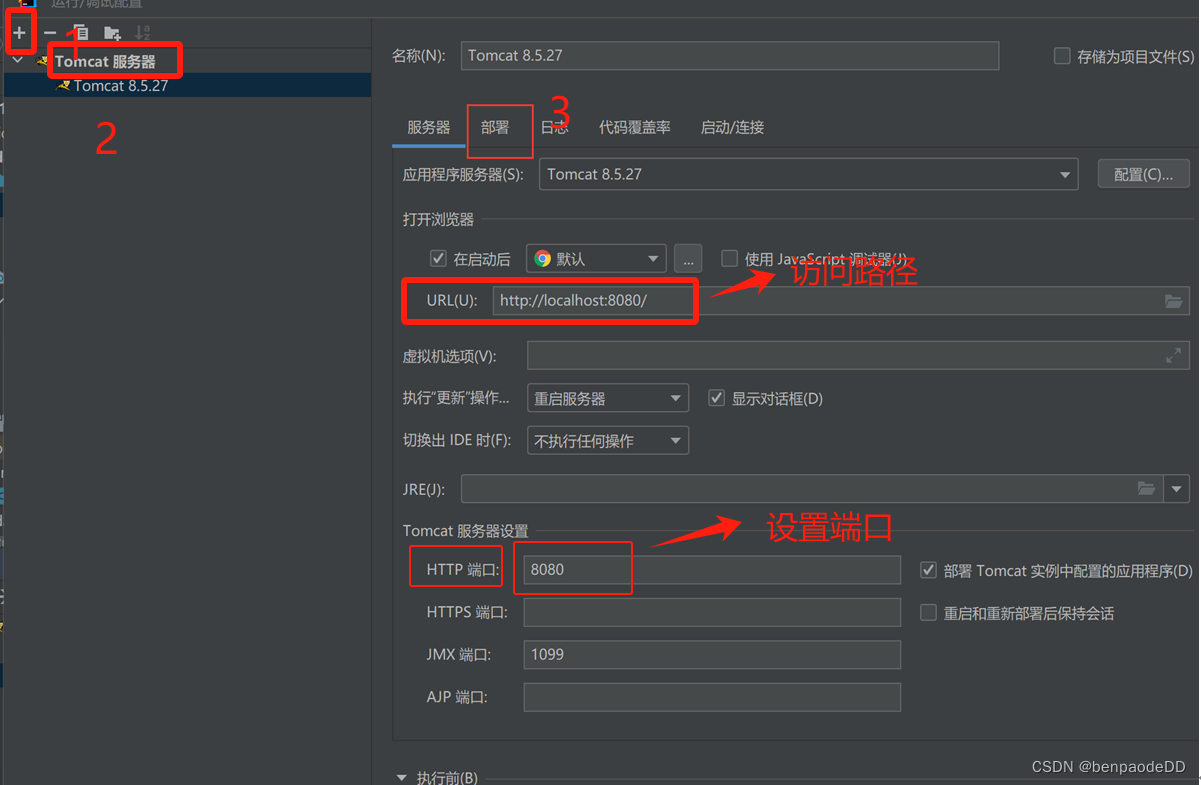
Task: Copy the selected configuration
Action: coord(81,33)
